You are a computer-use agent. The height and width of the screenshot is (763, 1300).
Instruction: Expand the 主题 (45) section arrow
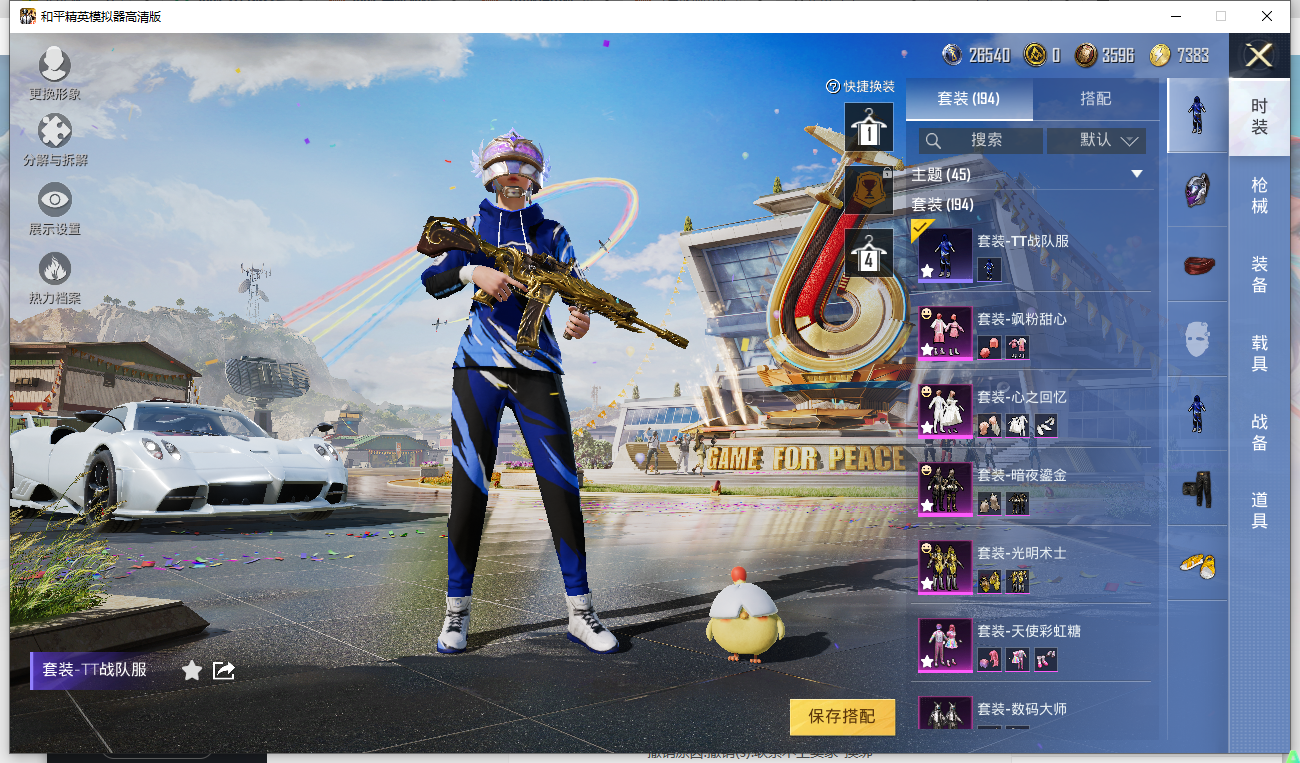[1137, 174]
